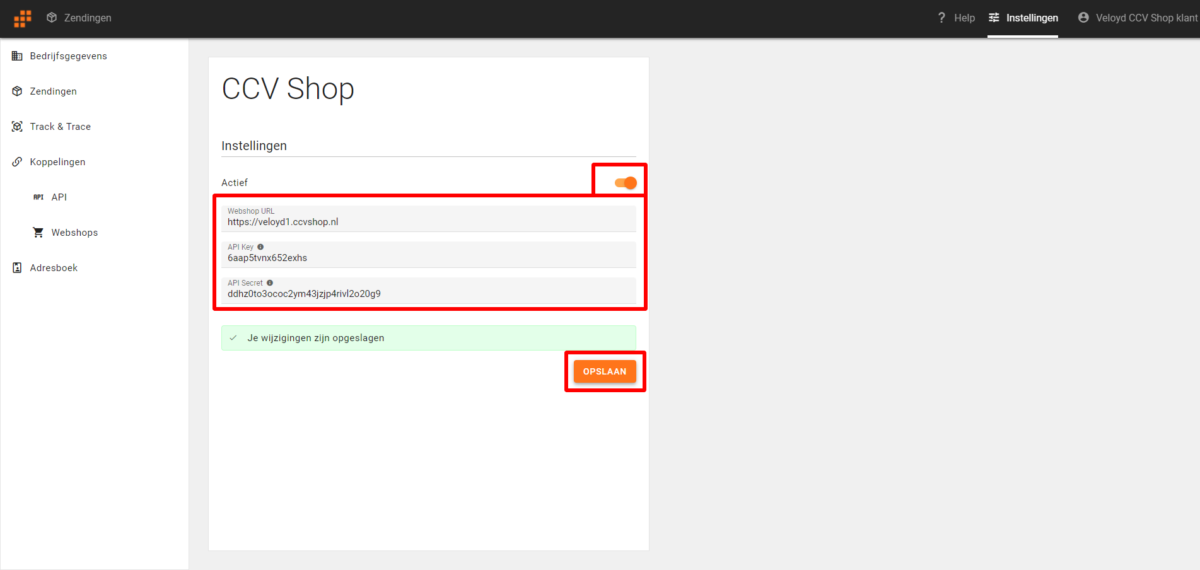Click the Help question mark icon
1200x570 pixels.
[x=941, y=18]
